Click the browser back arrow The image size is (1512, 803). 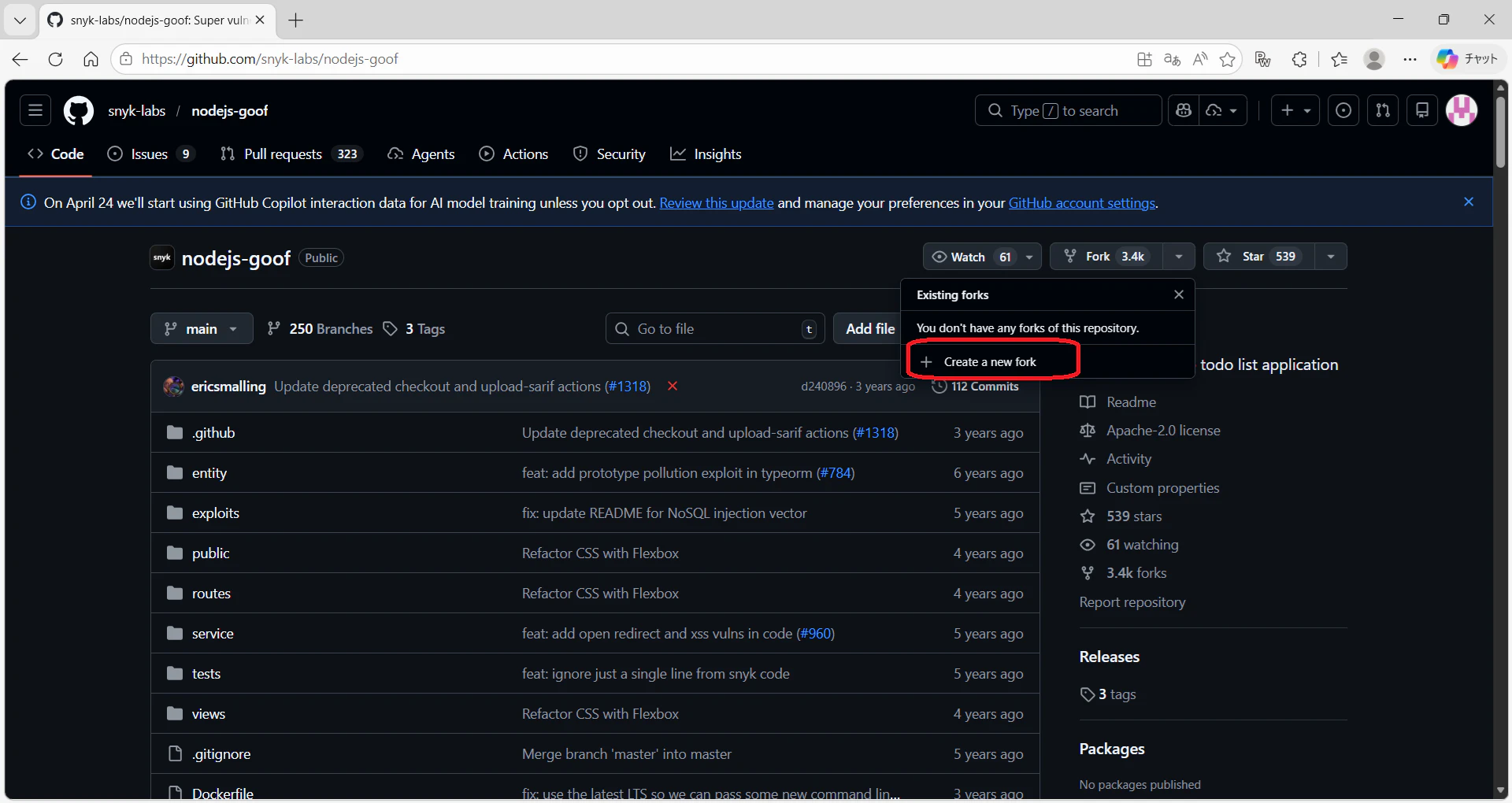click(x=20, y=59)
